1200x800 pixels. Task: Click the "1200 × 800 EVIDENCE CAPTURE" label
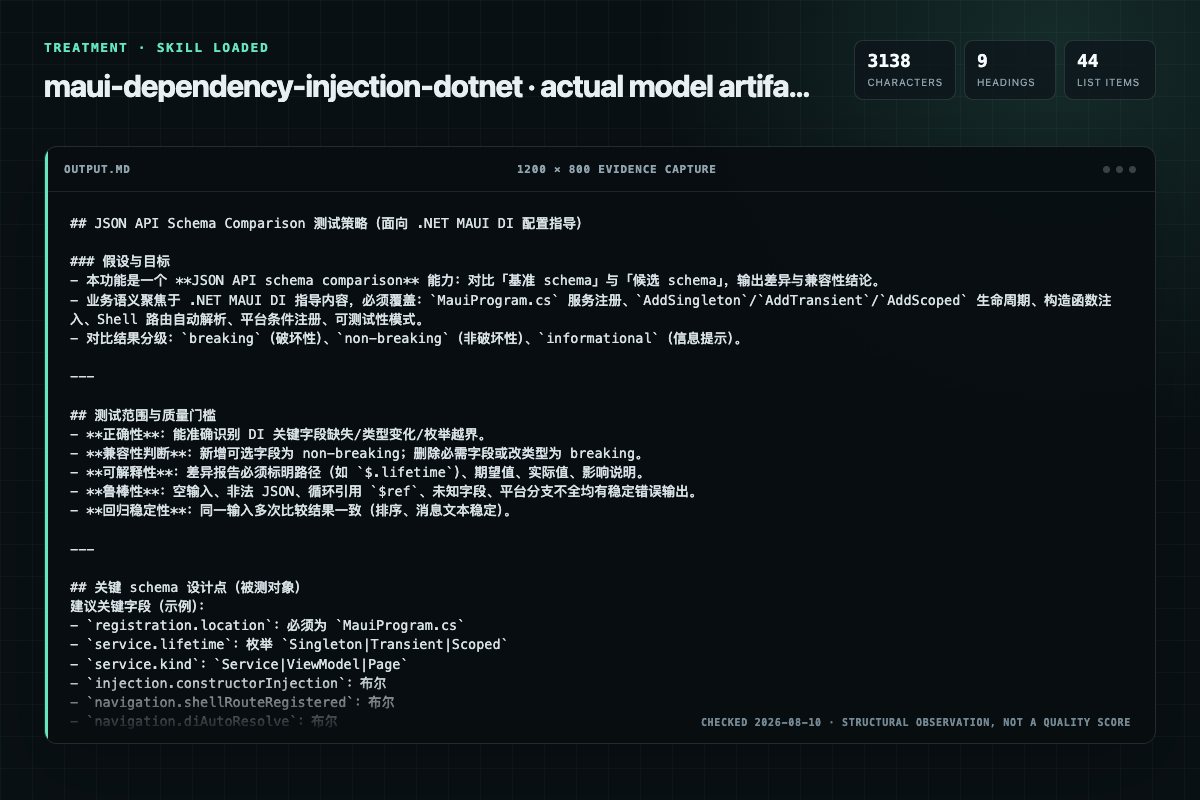coord(616,169)
